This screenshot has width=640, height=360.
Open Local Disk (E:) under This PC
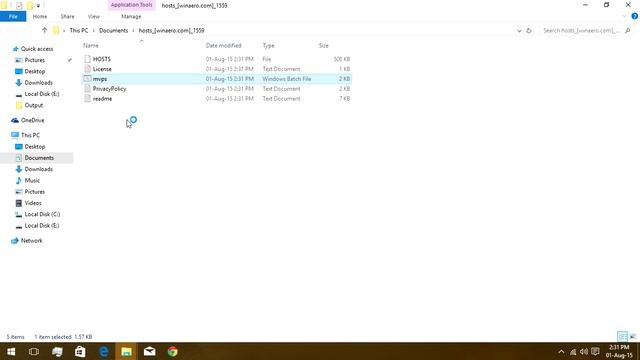coord(42,226)
